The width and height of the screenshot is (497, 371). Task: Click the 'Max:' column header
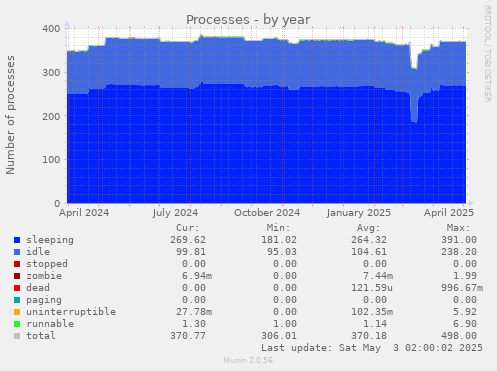458,228
